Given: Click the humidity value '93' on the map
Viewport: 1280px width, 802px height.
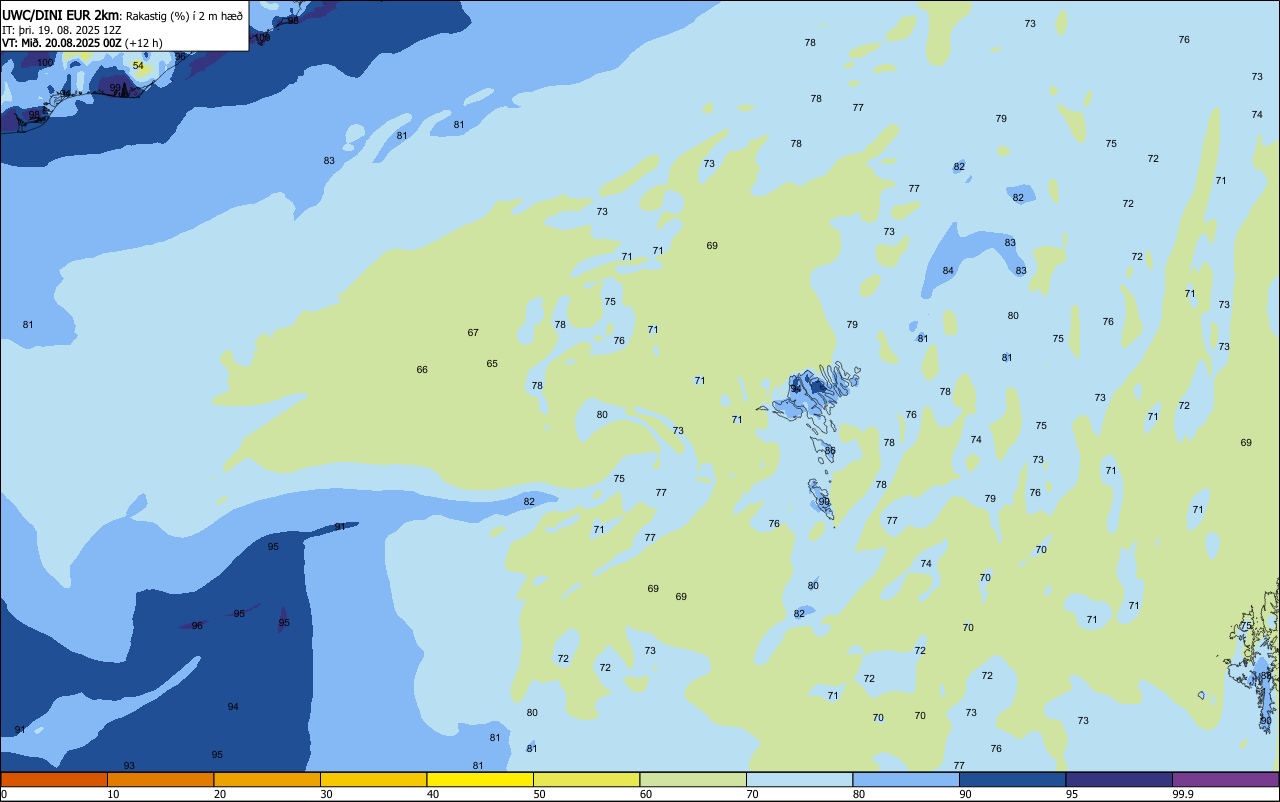Looking at the screenshot, I should [x=129, y=766].
